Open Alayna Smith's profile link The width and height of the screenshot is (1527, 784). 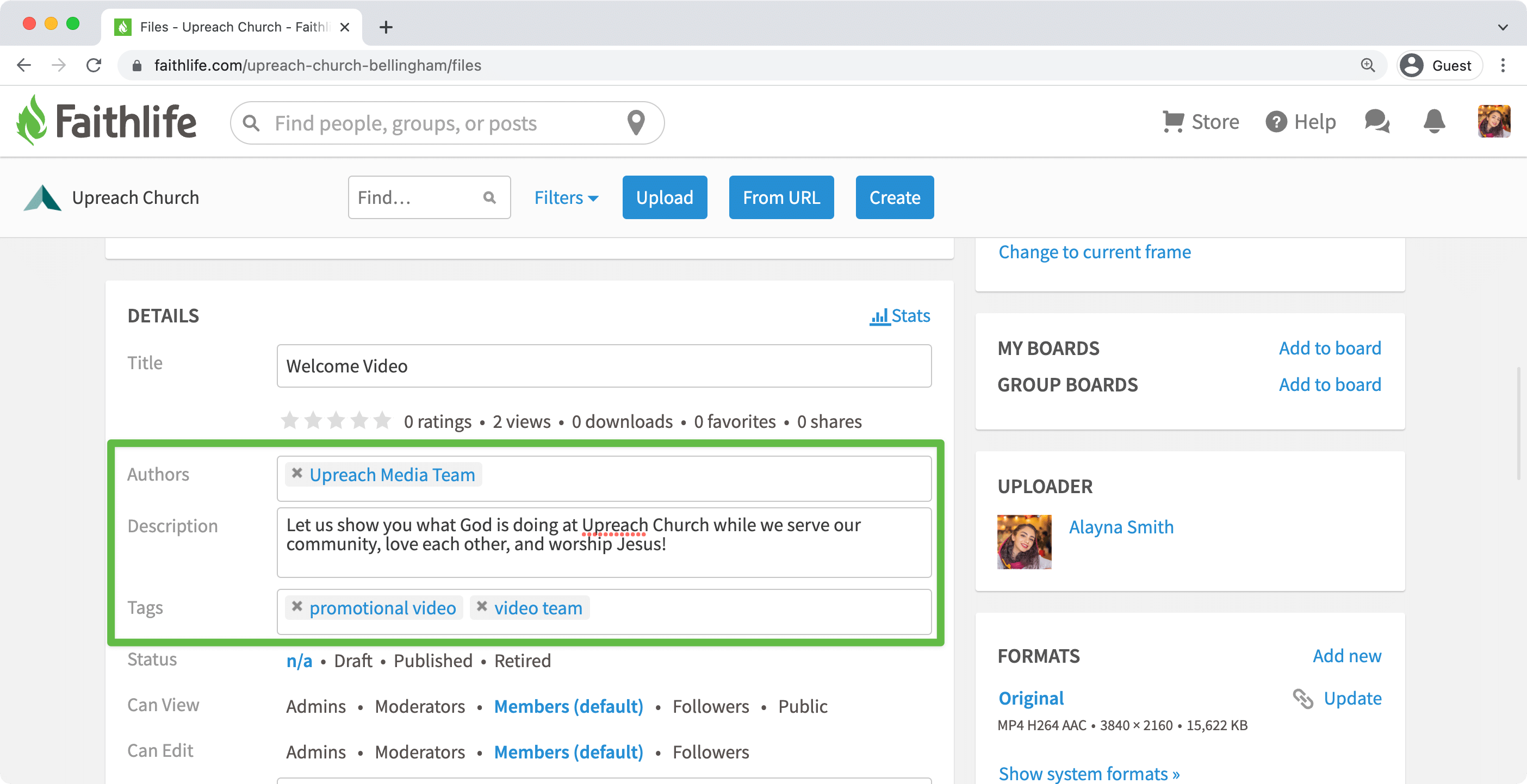[x=1121, y=527]
